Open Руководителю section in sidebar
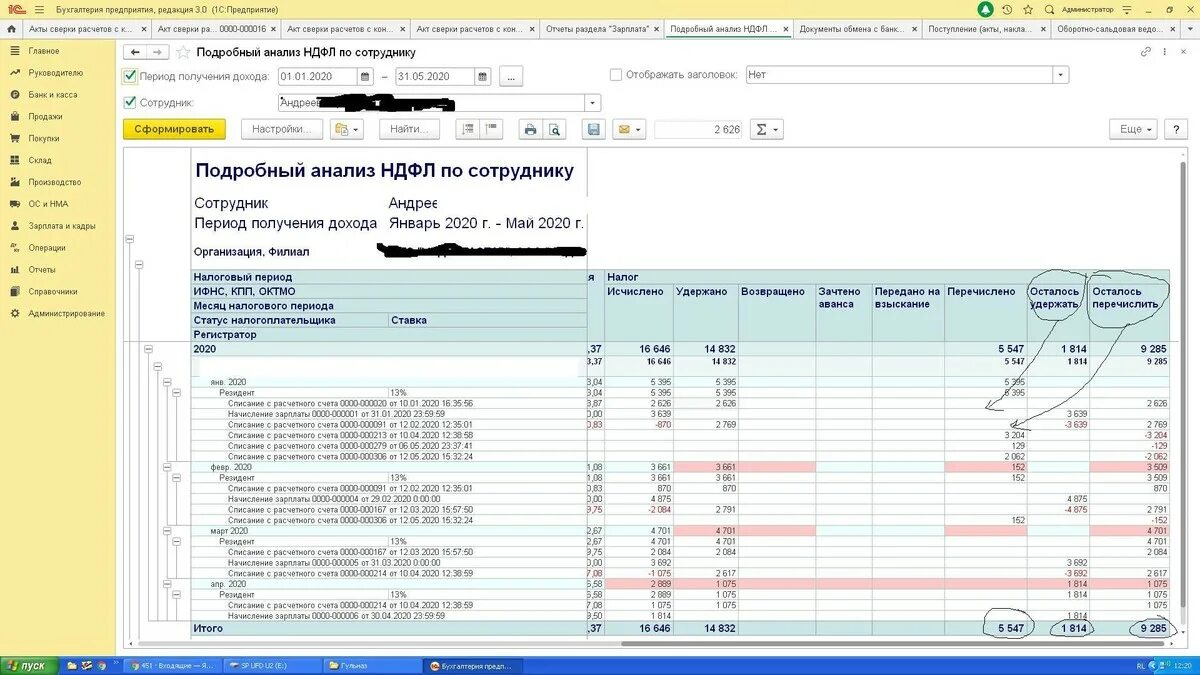1200x675 pixels. click(x=56, y=73)
